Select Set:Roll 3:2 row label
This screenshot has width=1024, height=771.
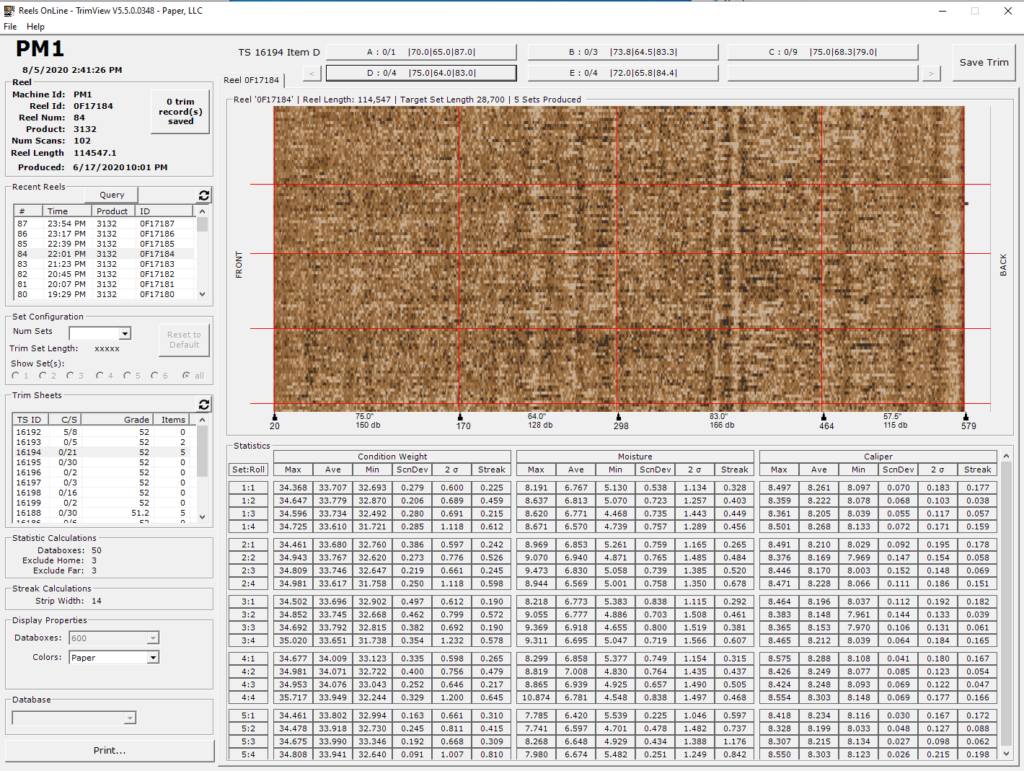click(x=248, y=614)
